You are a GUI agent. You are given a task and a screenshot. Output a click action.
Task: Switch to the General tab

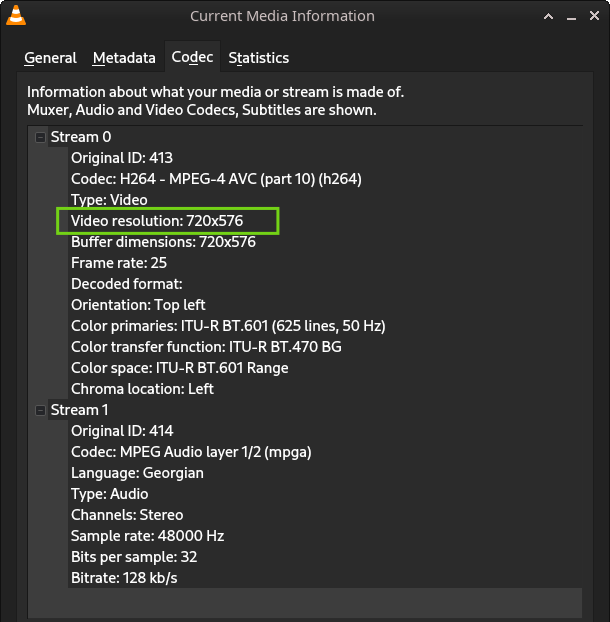pos(50,58)
